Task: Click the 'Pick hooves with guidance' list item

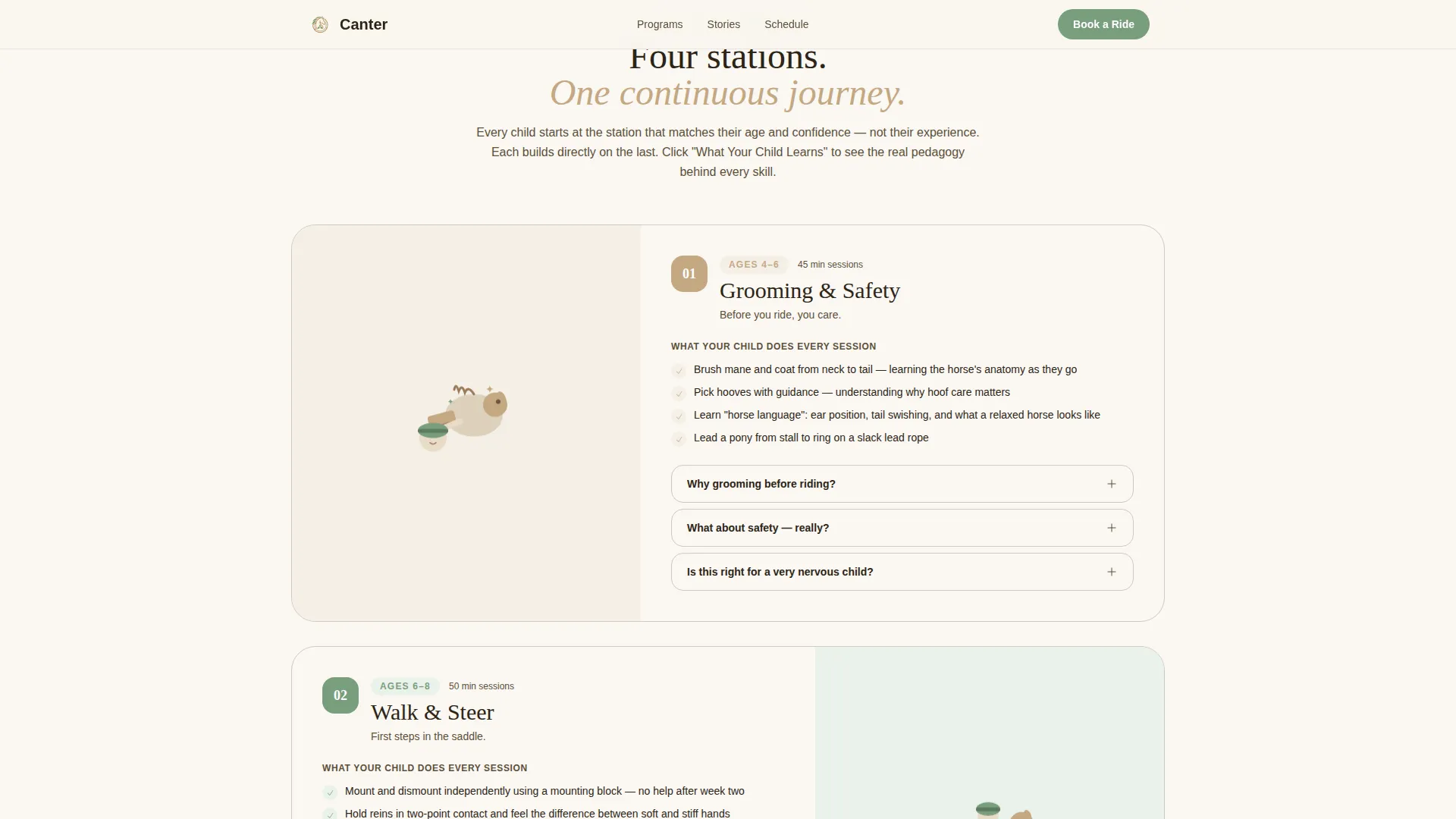Action: pos(852,392)
